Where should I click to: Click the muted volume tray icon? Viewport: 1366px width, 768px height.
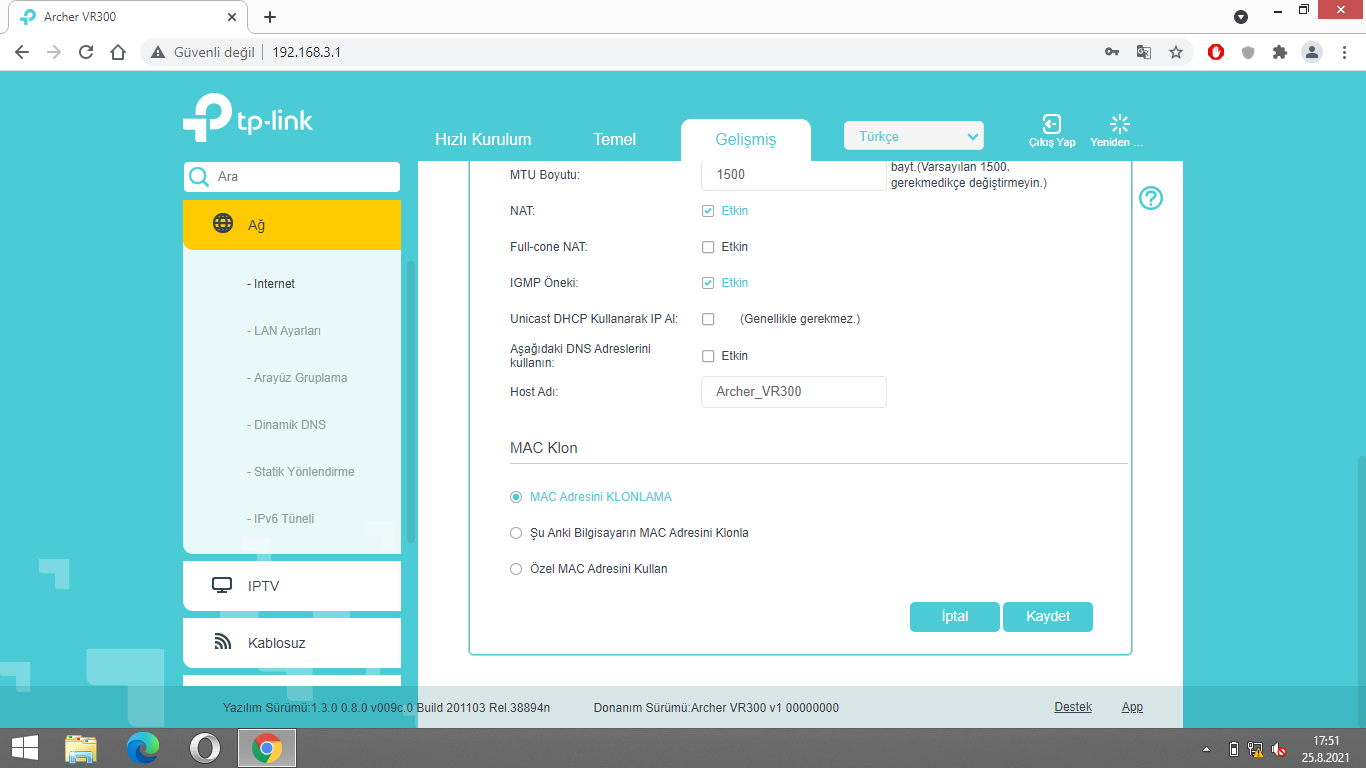click(x=1279, y=749)
